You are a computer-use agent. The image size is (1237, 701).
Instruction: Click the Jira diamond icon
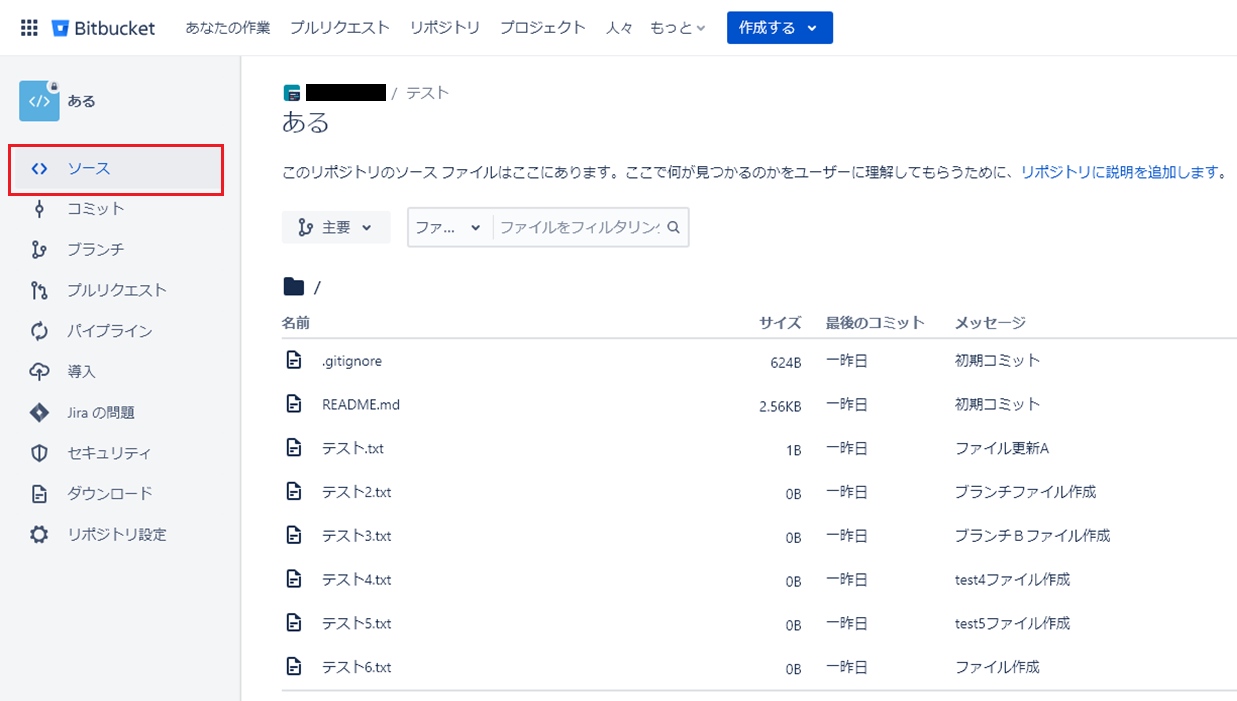pos(39,412)
